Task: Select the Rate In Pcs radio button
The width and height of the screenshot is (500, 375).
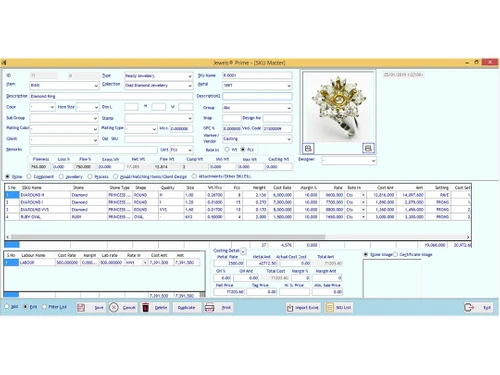Action: (x=243, y=149)
